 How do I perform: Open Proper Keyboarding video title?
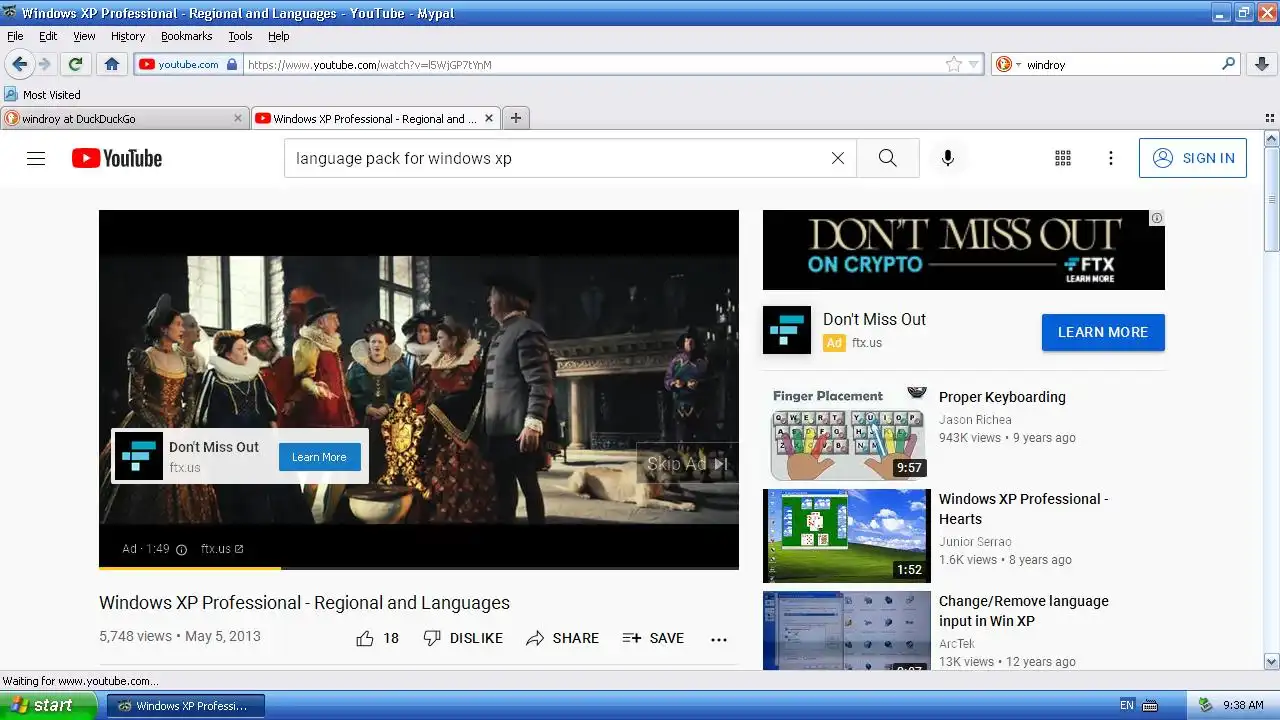[x=1002, y=397]
